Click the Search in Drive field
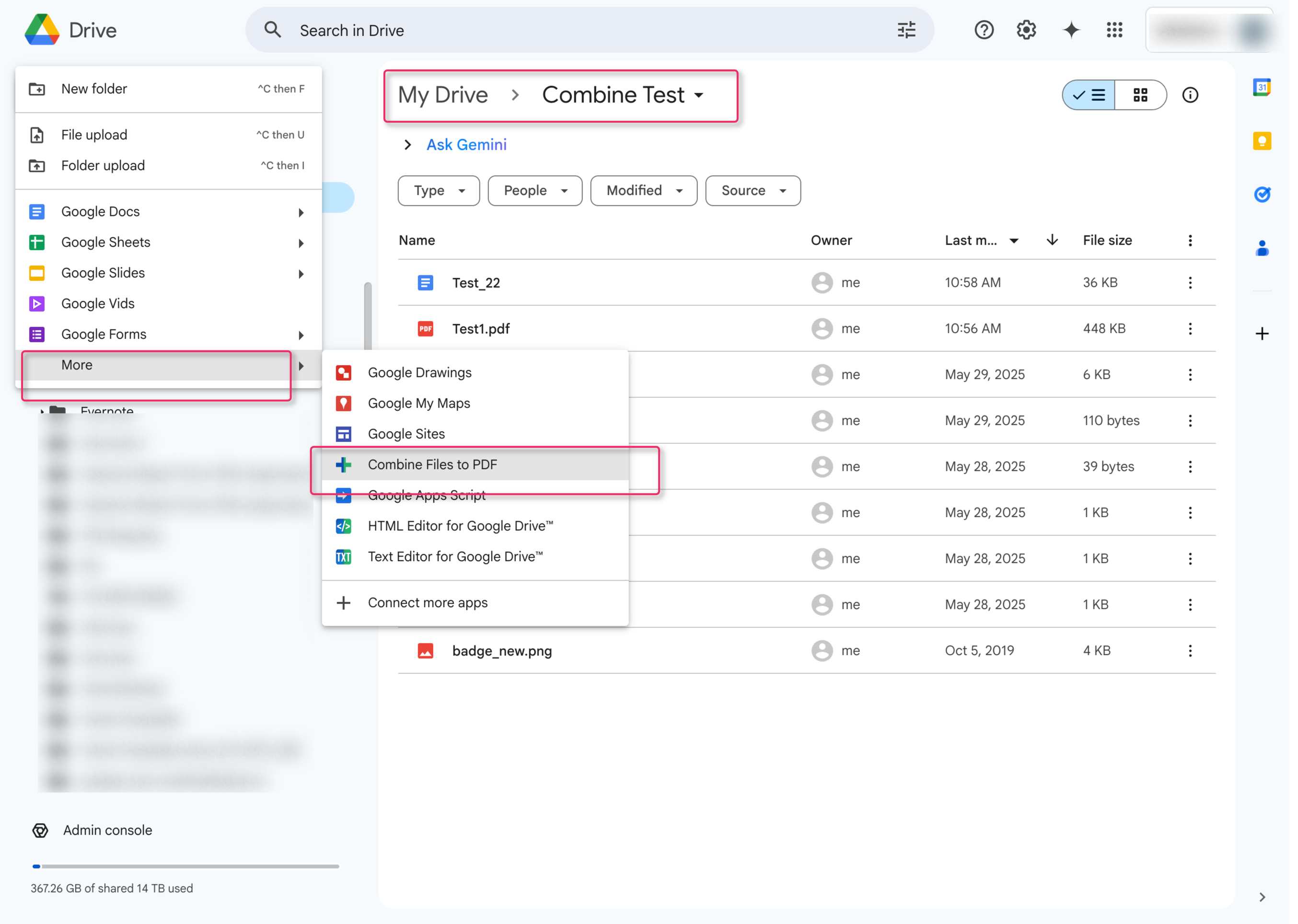Screen dimensions: 1298x924 [x=589, y=30]
